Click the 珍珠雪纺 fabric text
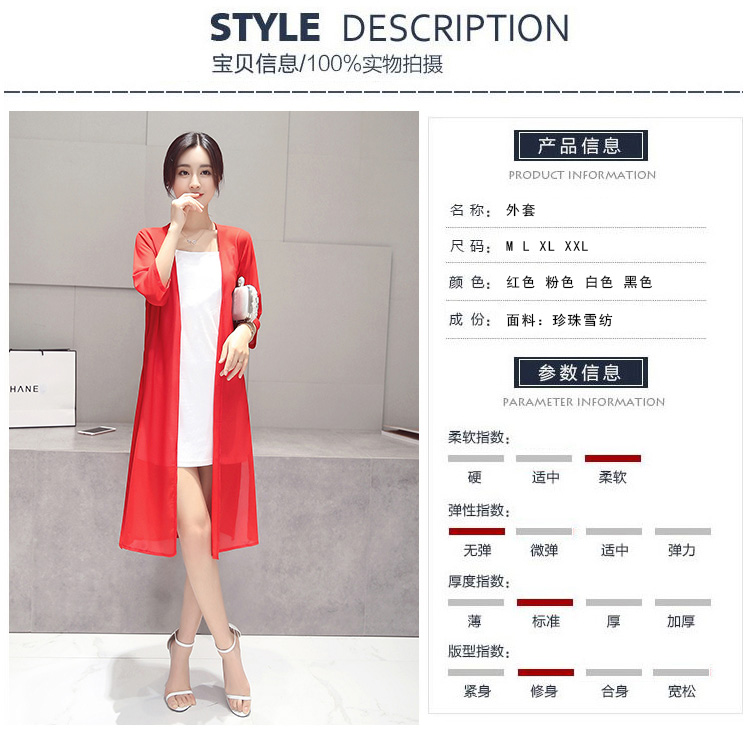 583,320
